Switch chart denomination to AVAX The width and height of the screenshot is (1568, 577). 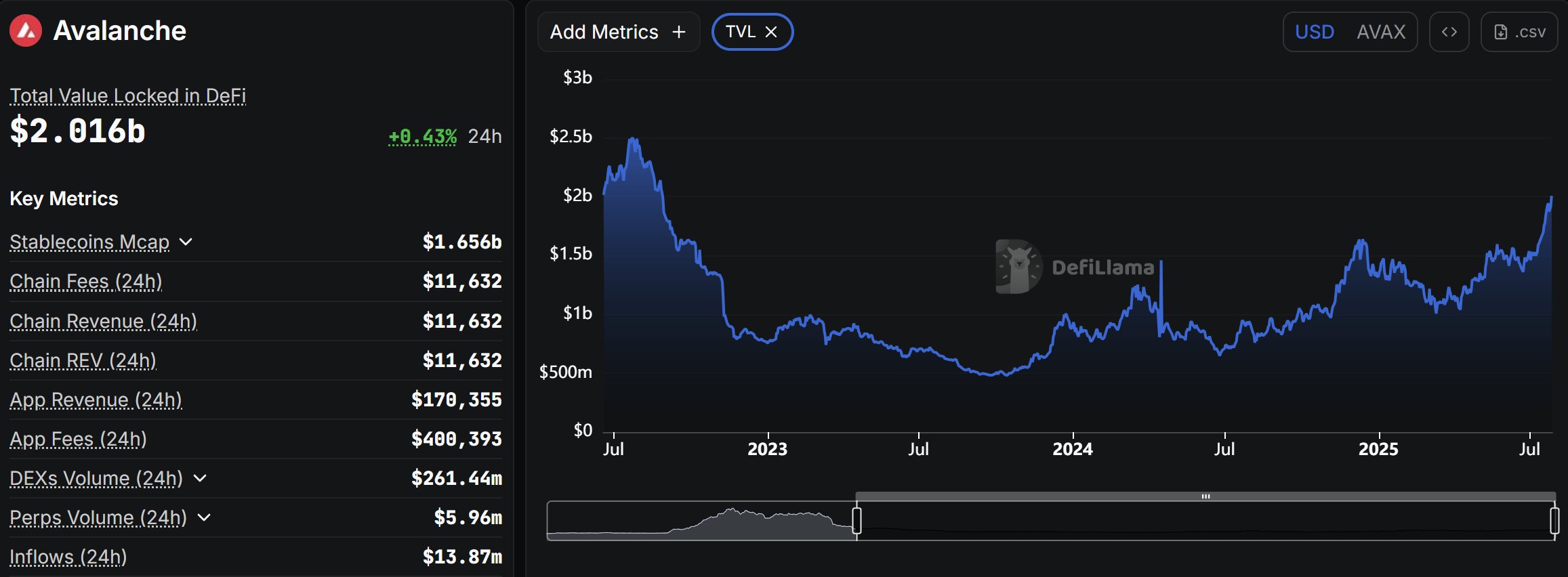(x=1381, y=32)
